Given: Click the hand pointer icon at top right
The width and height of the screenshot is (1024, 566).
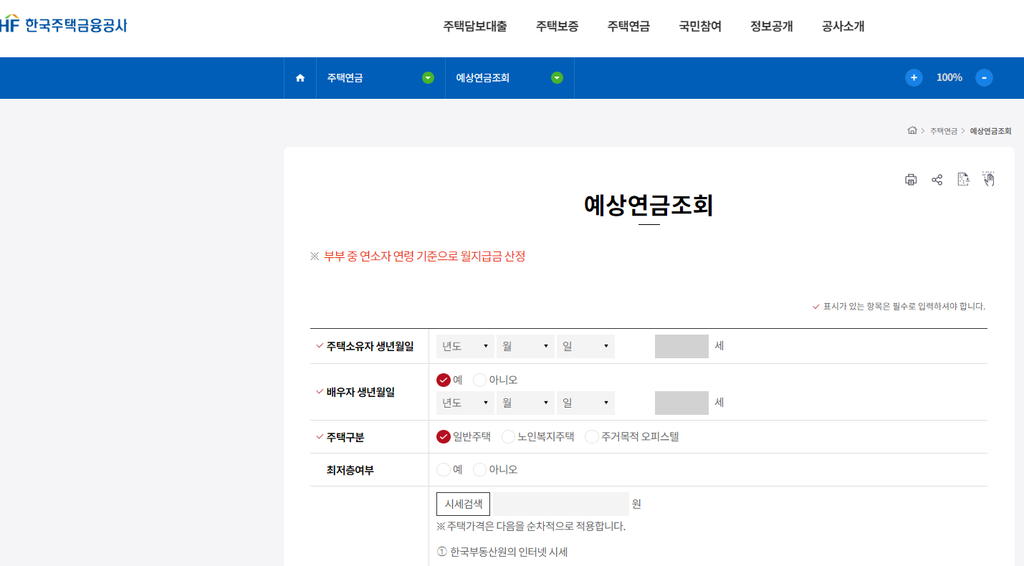Looking at the screenshot, I should 989,179.
